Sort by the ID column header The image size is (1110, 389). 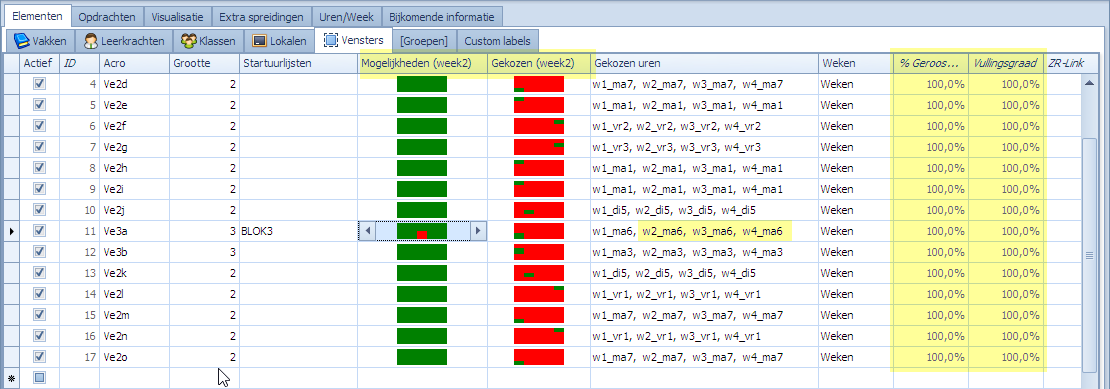(x=79, y=63)
